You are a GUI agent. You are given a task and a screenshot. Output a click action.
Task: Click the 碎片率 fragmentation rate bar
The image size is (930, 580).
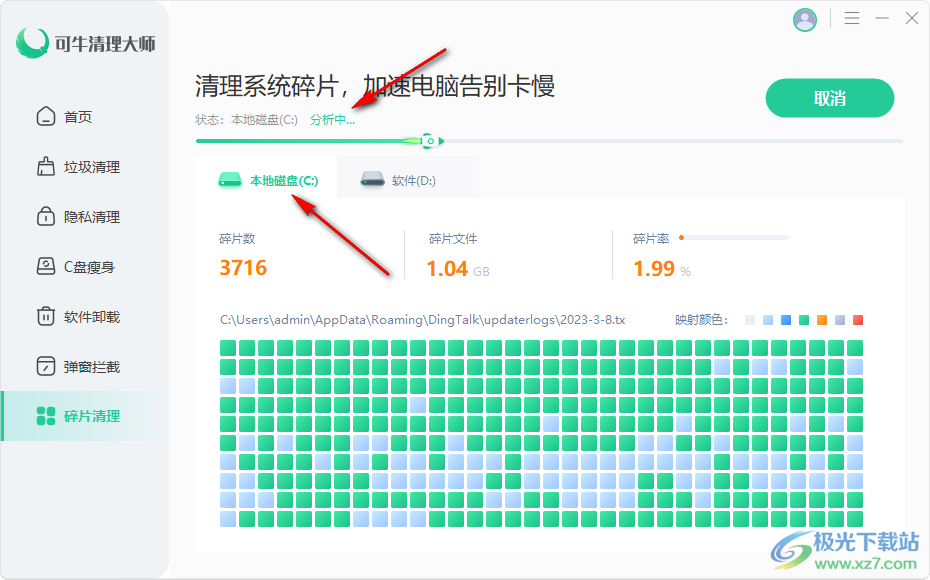[x=733, y=238]
